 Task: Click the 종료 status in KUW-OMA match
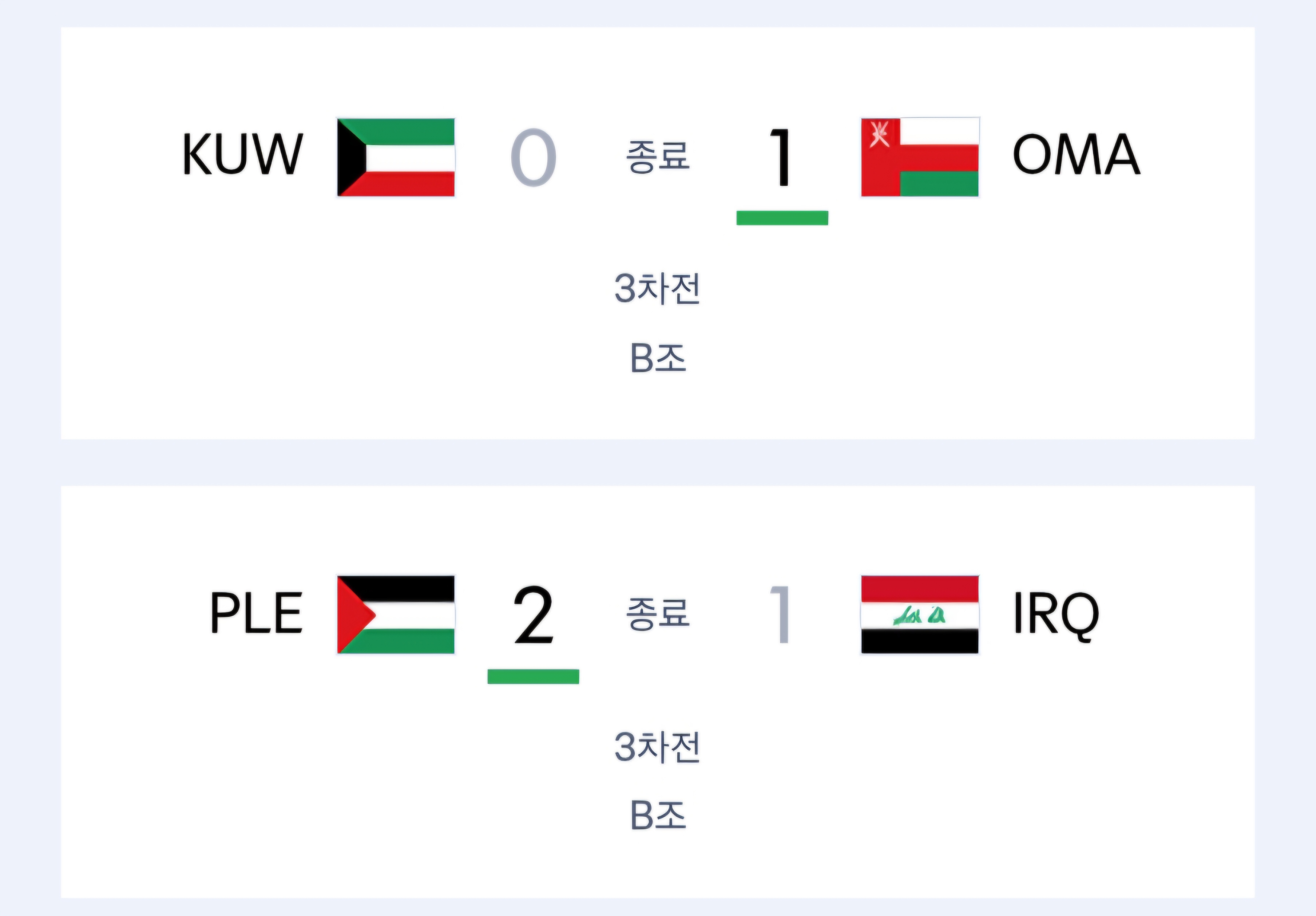pyautogui.click(x=657, y=156)
